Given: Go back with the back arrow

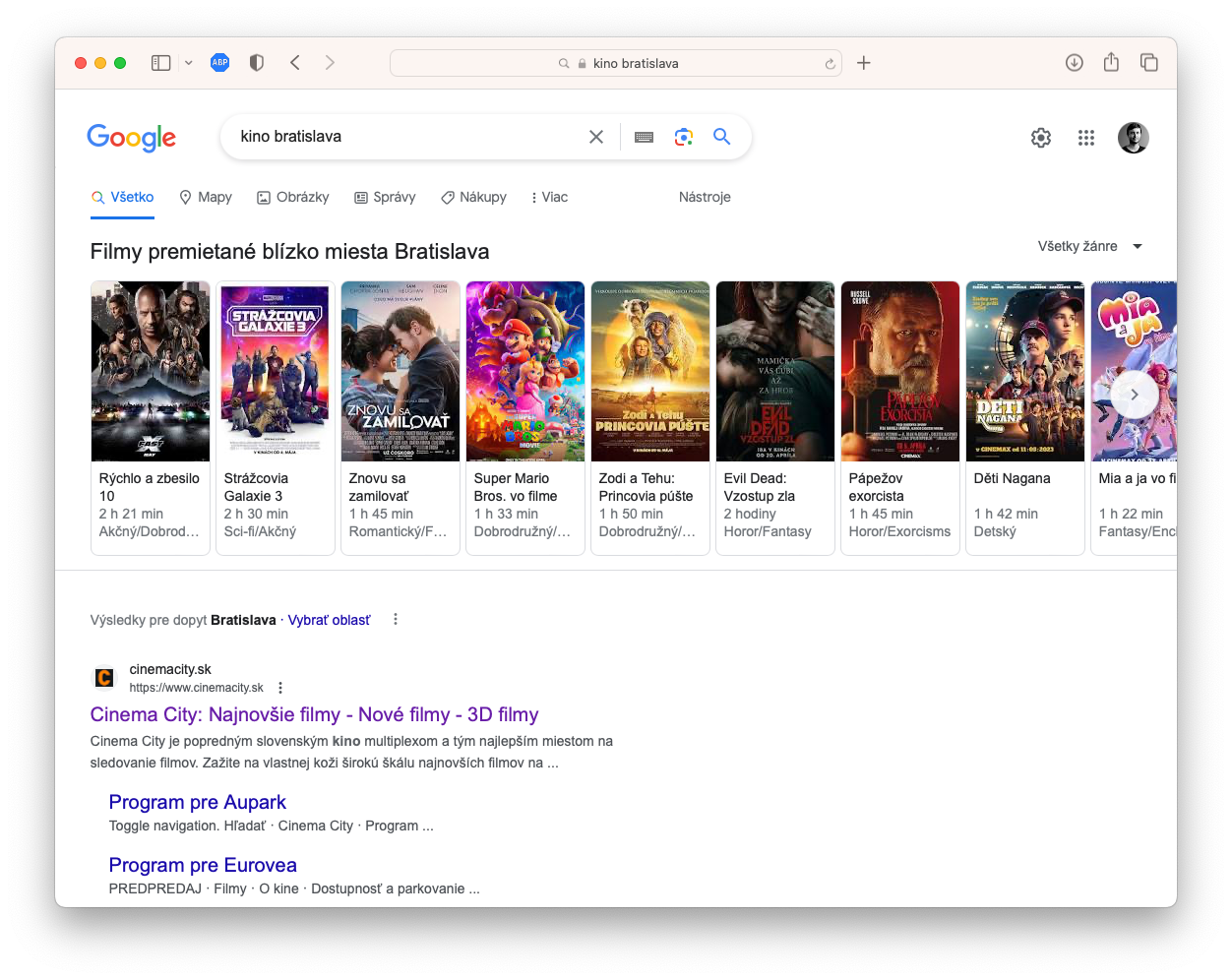Looking at the screenshot, I should pos(295,63).
